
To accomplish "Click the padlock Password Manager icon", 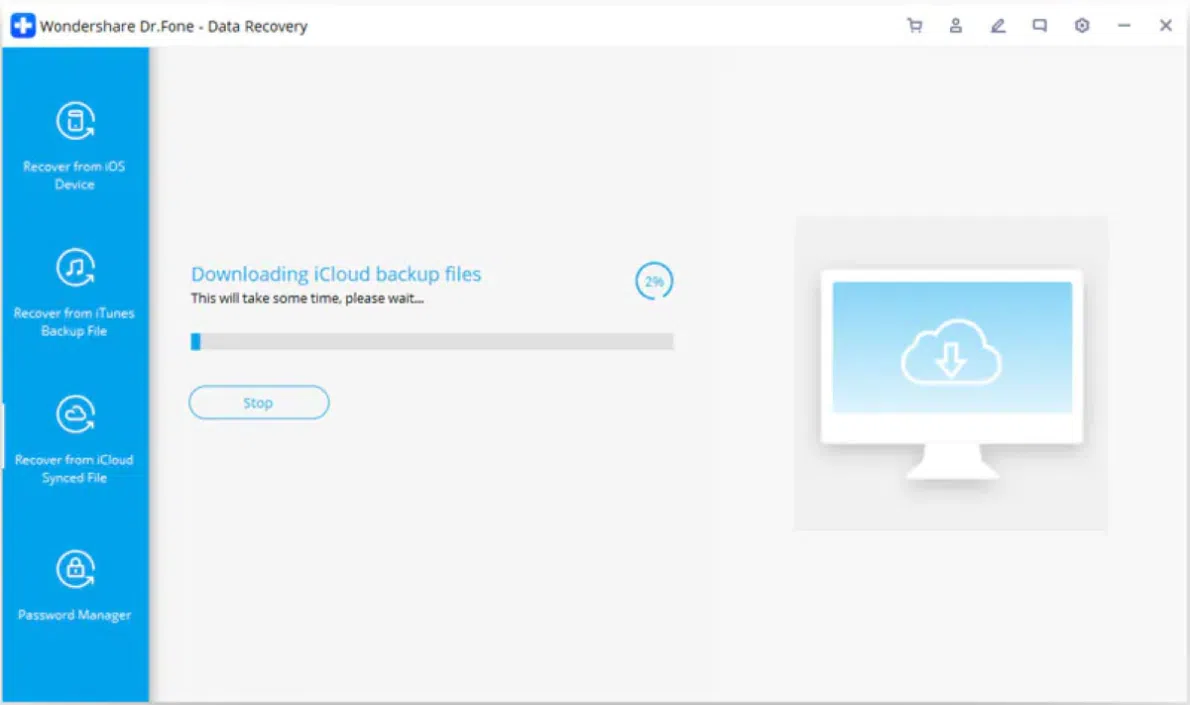I will click(x=75, y=569).
